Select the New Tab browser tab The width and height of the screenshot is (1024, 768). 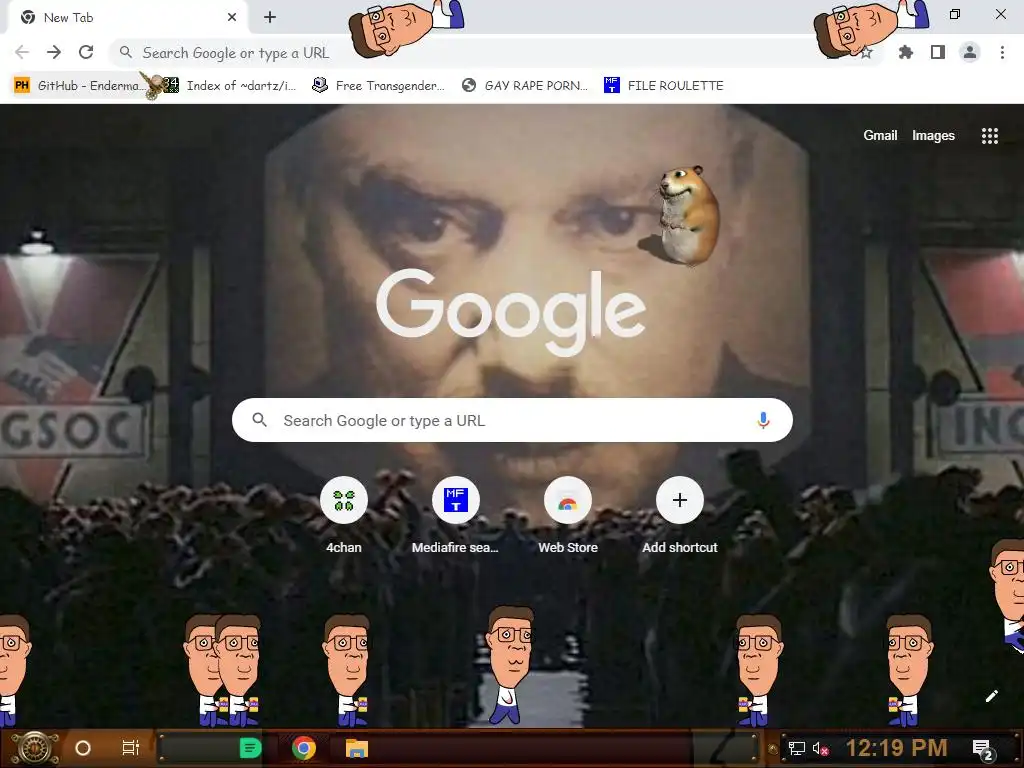click(x=129, y=18)
